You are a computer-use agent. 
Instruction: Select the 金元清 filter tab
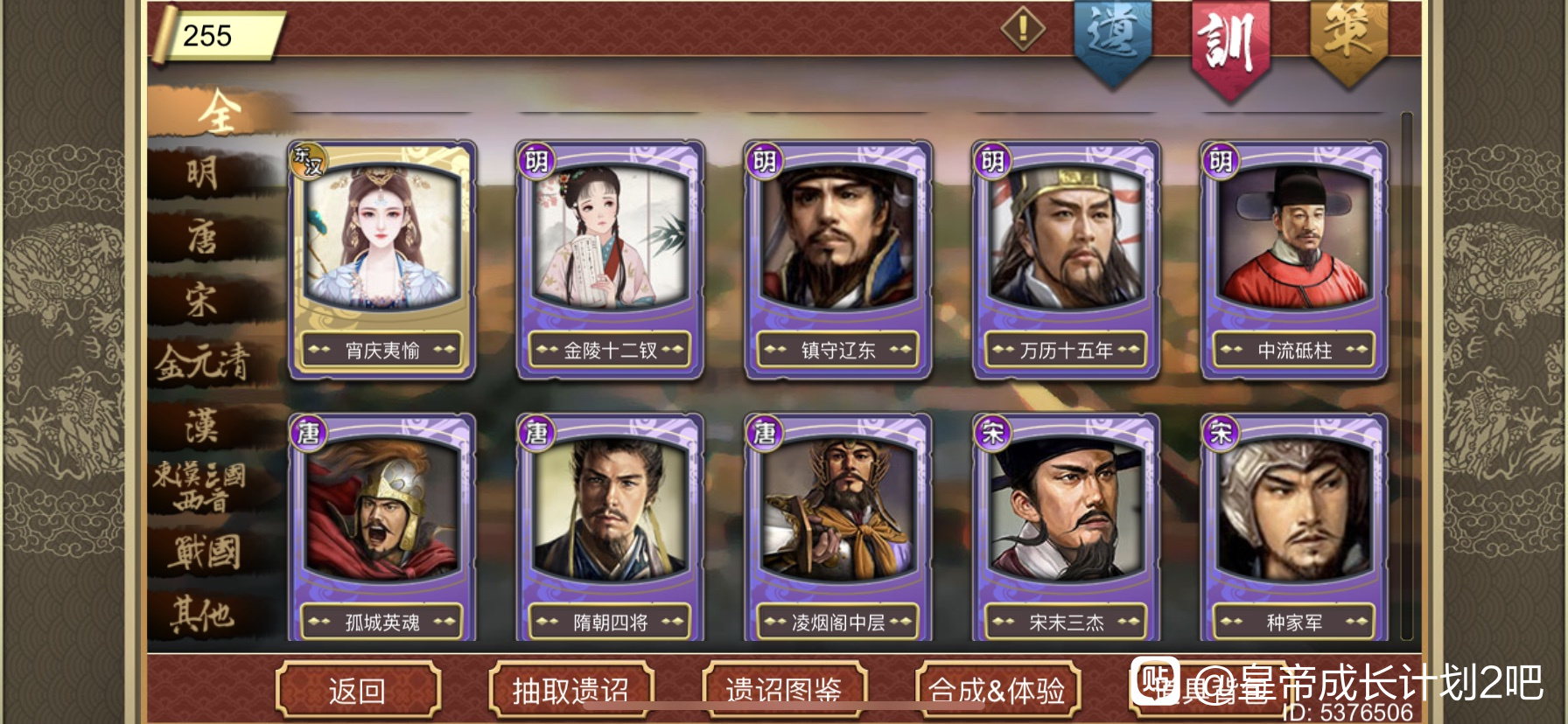(203, 363)
